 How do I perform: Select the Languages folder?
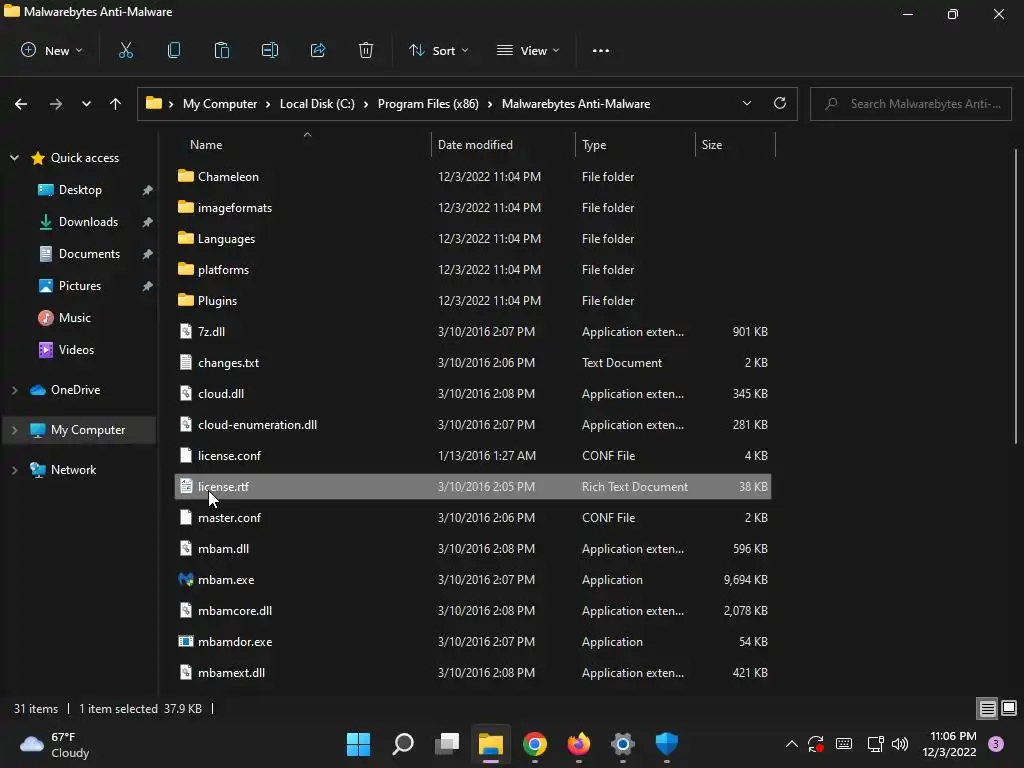[x=473, y=239]
